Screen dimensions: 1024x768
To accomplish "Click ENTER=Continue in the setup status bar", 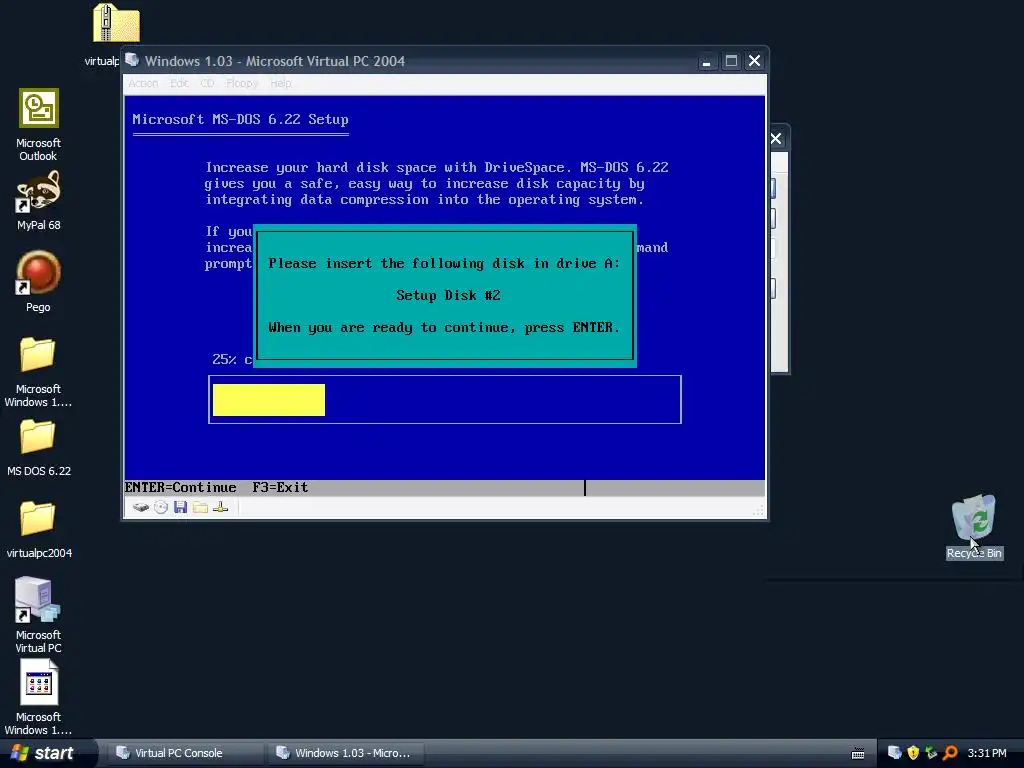I will pyautogui.click(x=180, y=487).
